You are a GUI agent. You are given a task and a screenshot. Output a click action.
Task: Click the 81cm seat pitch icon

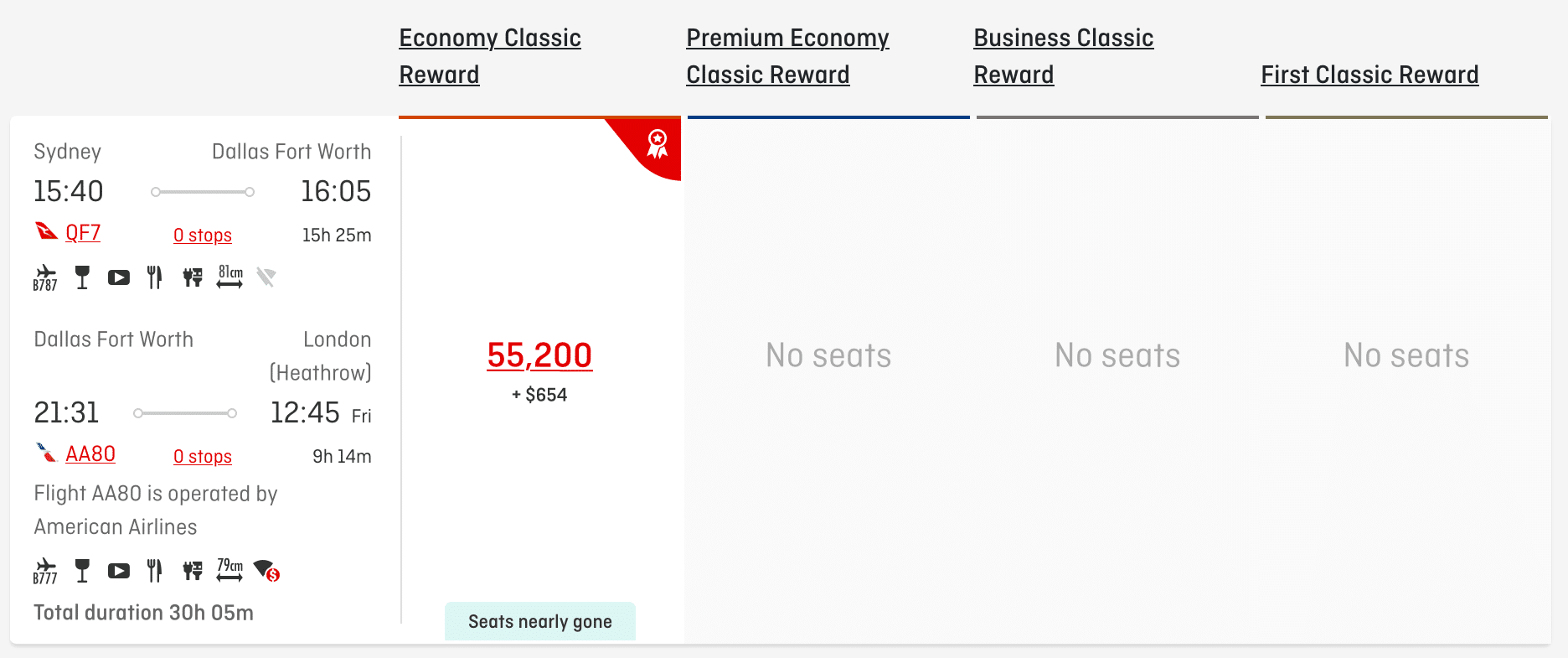click(x=230, y=277)
